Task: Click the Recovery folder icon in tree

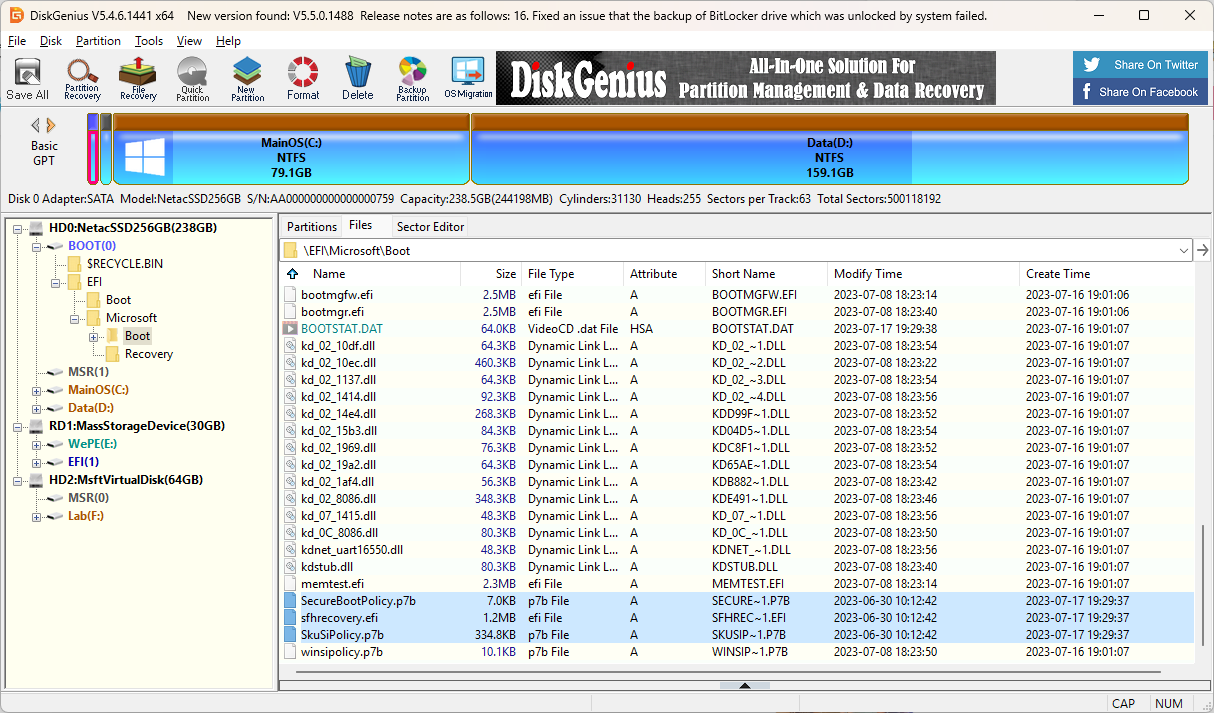Action: coord(112,354)
